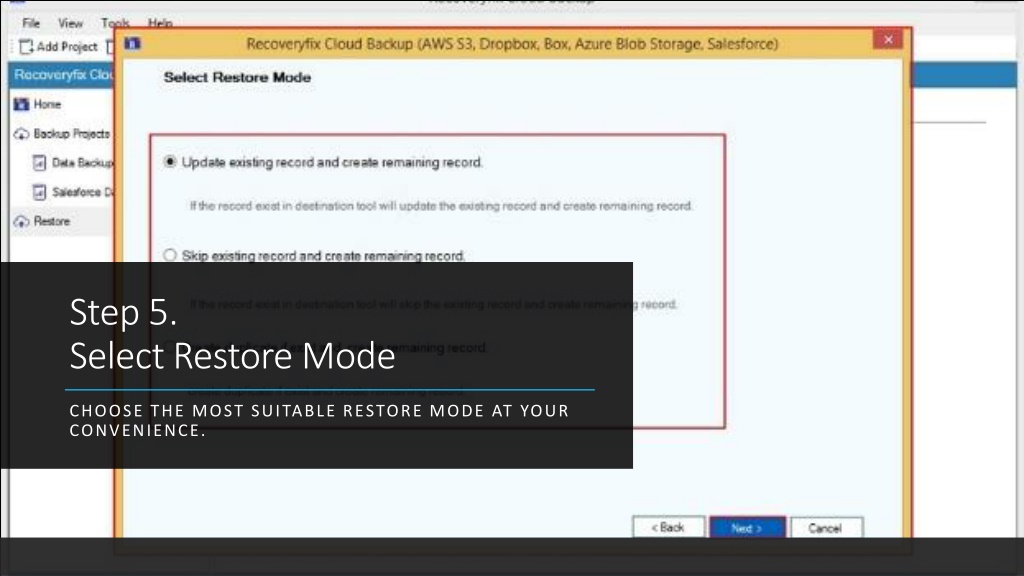
Task: Click the Add Project toolbar icon
Action: click(x=25, y=46)
